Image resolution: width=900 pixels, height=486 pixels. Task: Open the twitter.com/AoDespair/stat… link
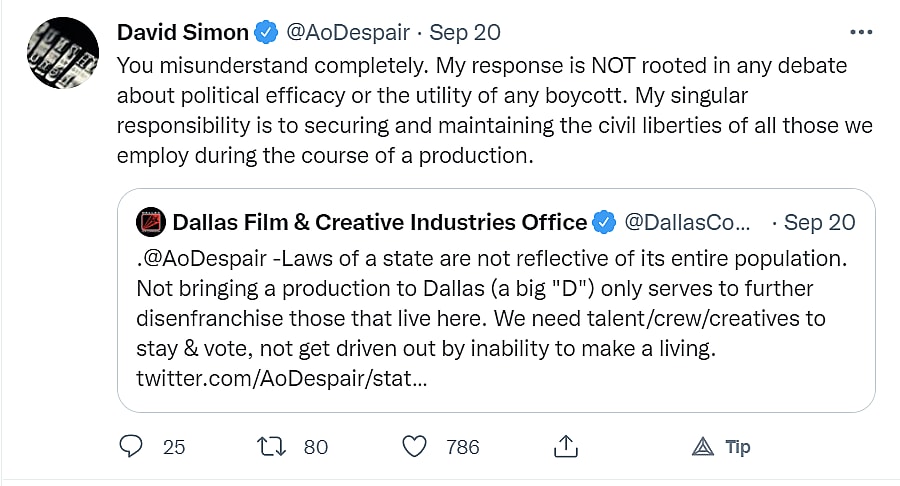[x=281, y=381]
